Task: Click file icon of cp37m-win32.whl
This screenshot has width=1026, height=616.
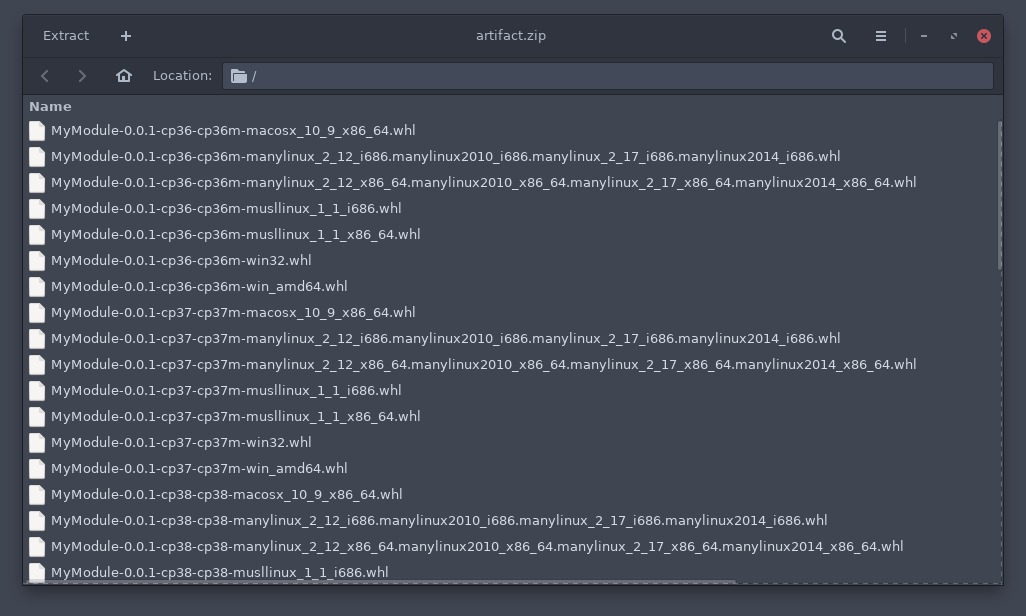Action: 37,443
